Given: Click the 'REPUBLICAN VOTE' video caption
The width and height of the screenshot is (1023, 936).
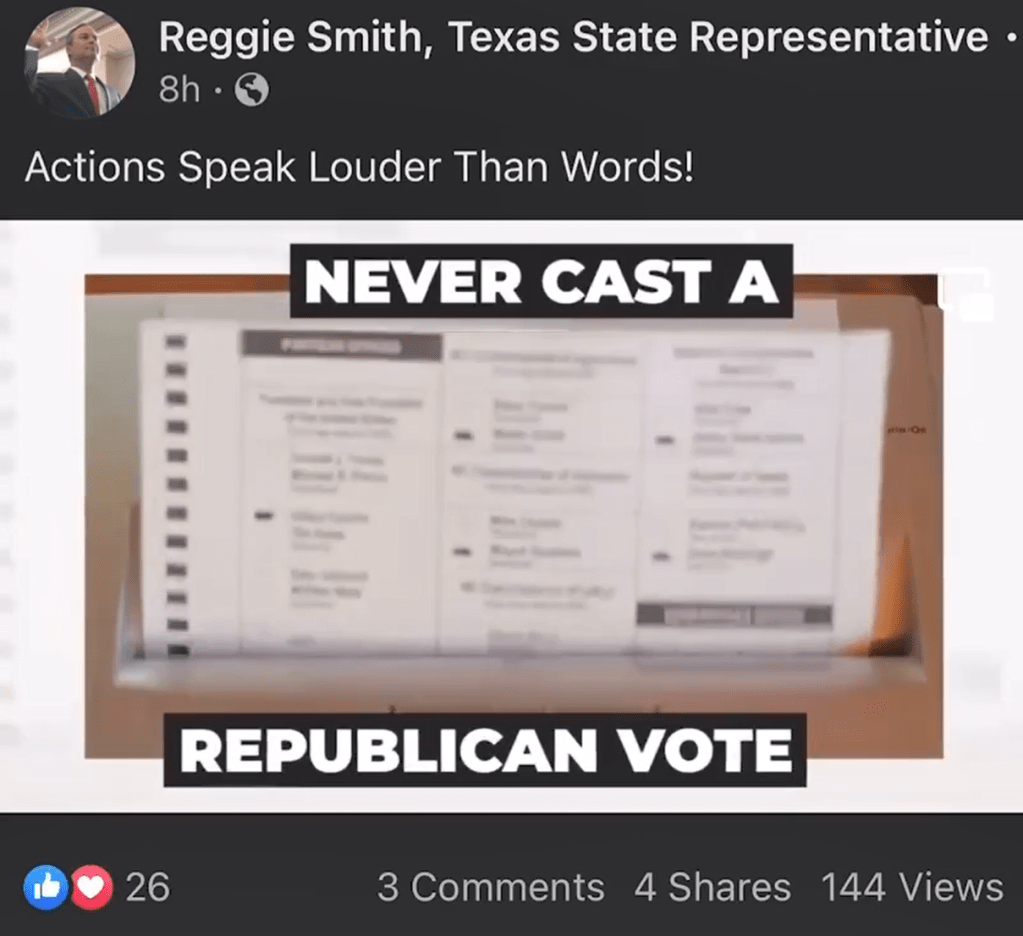Looking at the screenshot, I should tap(485, 749).
